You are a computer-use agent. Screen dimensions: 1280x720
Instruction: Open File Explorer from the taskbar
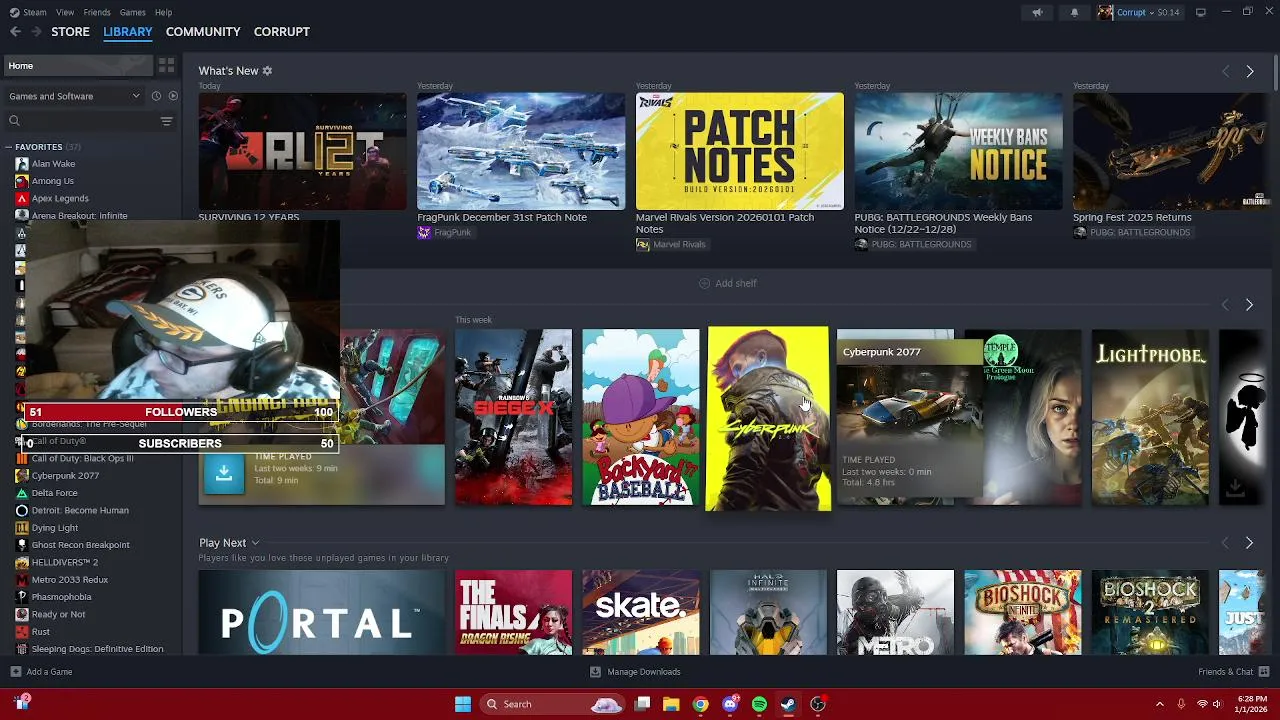coord(671,704)
